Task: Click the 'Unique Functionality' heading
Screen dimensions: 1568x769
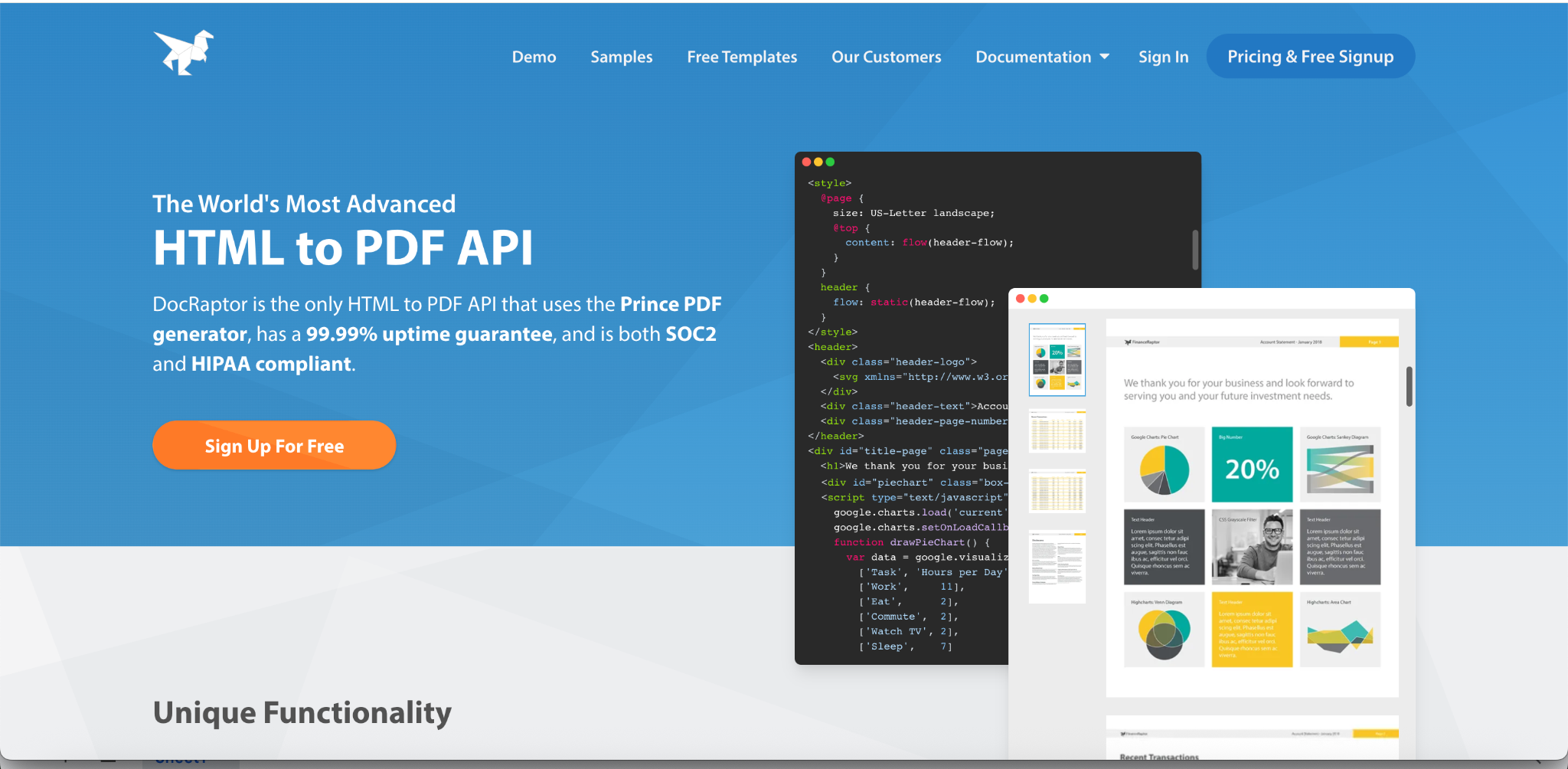Action: 302,712
